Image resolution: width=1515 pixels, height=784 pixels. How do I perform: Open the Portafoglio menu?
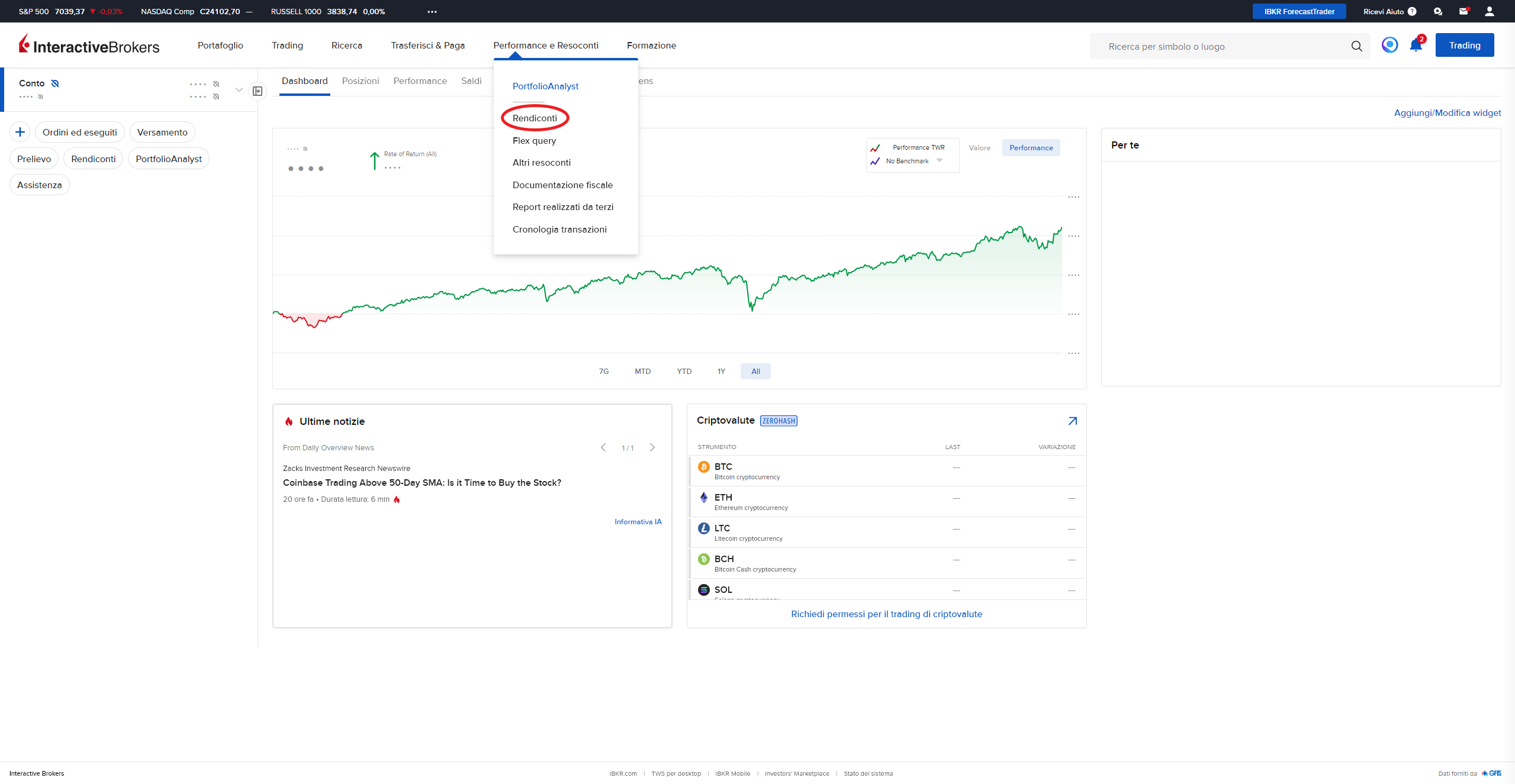(x=220, y=46)
